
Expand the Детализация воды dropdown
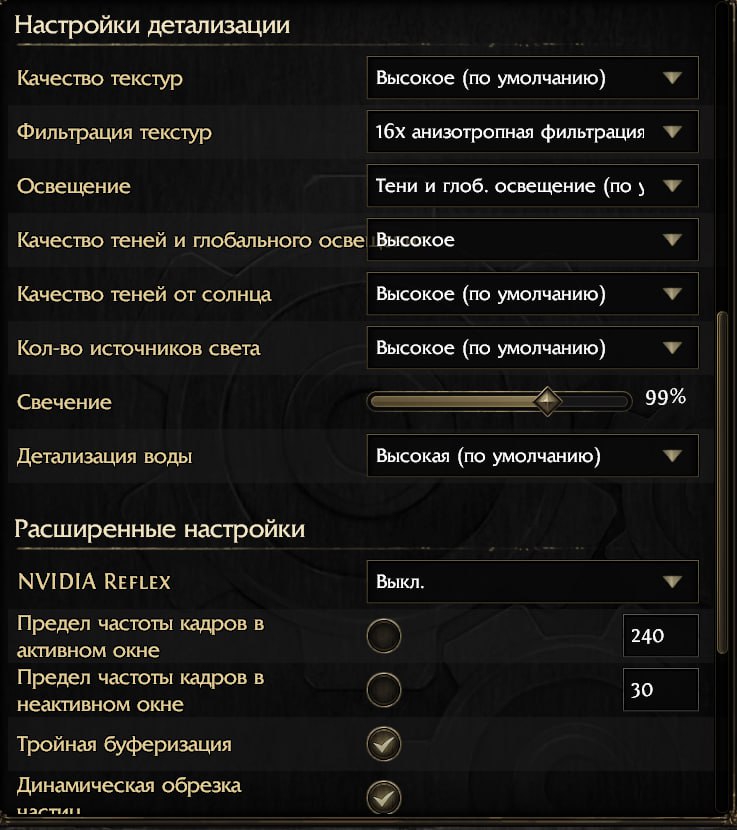tap(533, 456)
